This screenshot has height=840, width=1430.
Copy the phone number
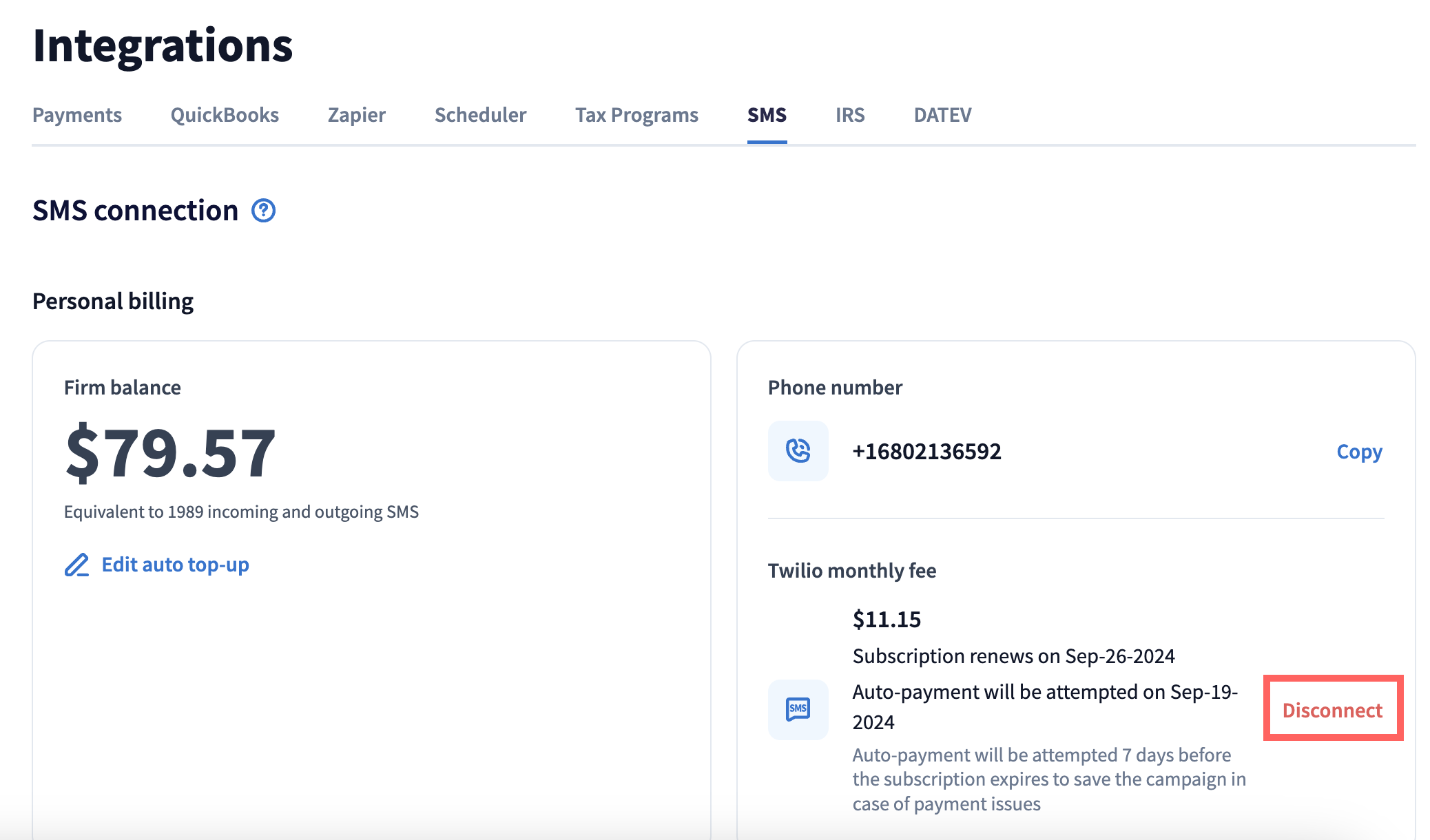pos(1359,452)
